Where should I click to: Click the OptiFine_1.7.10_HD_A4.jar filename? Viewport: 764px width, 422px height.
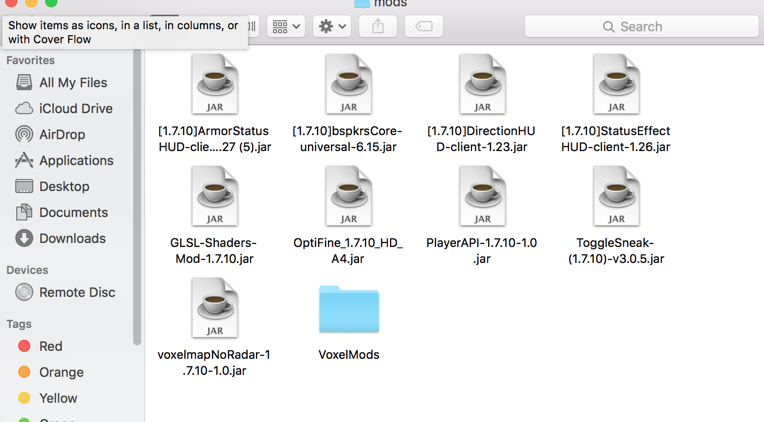coord(348,250)
